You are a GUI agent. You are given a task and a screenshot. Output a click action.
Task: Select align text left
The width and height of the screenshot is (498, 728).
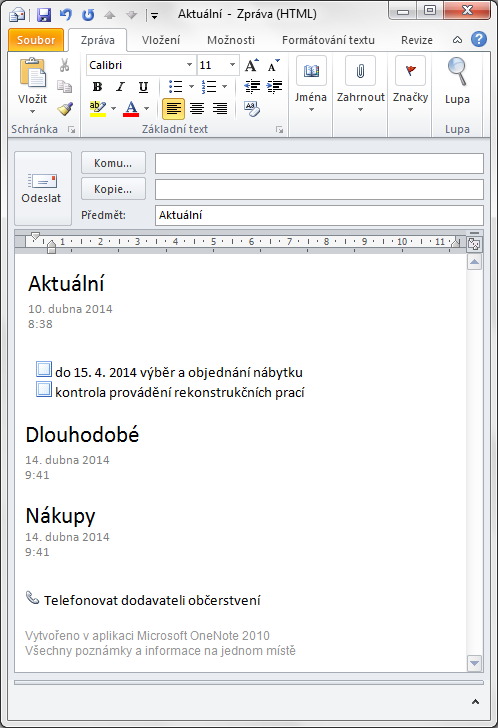click(x=174, y=109)
